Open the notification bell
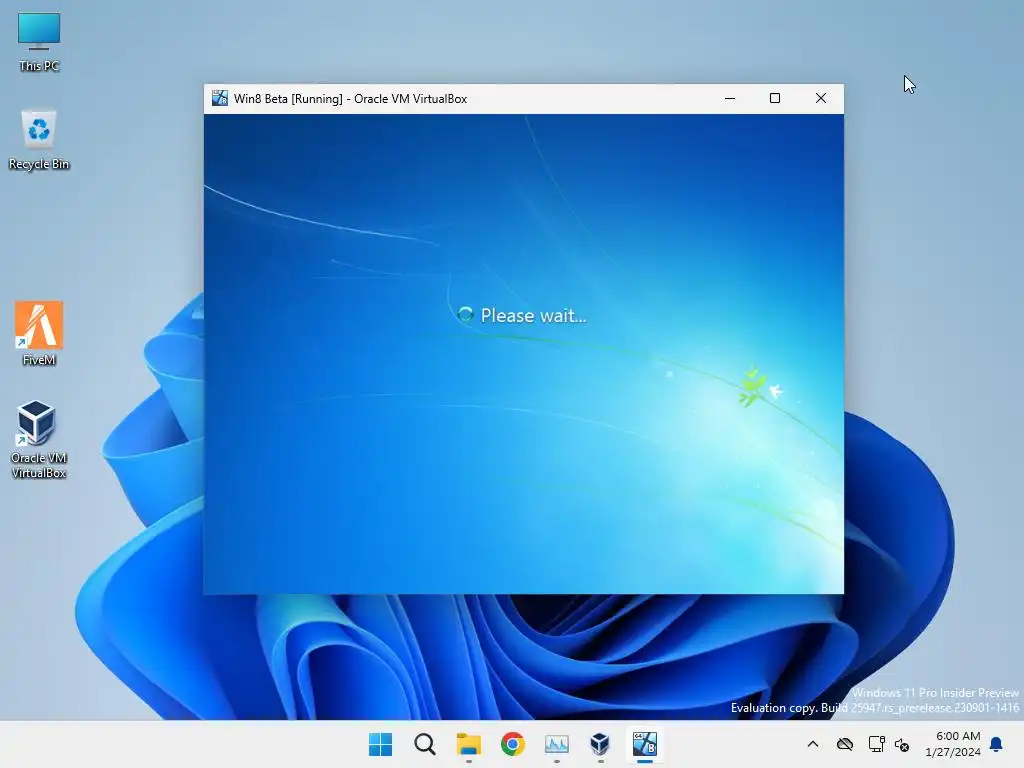Screen dimensions: 1024x768 point(996,744)
